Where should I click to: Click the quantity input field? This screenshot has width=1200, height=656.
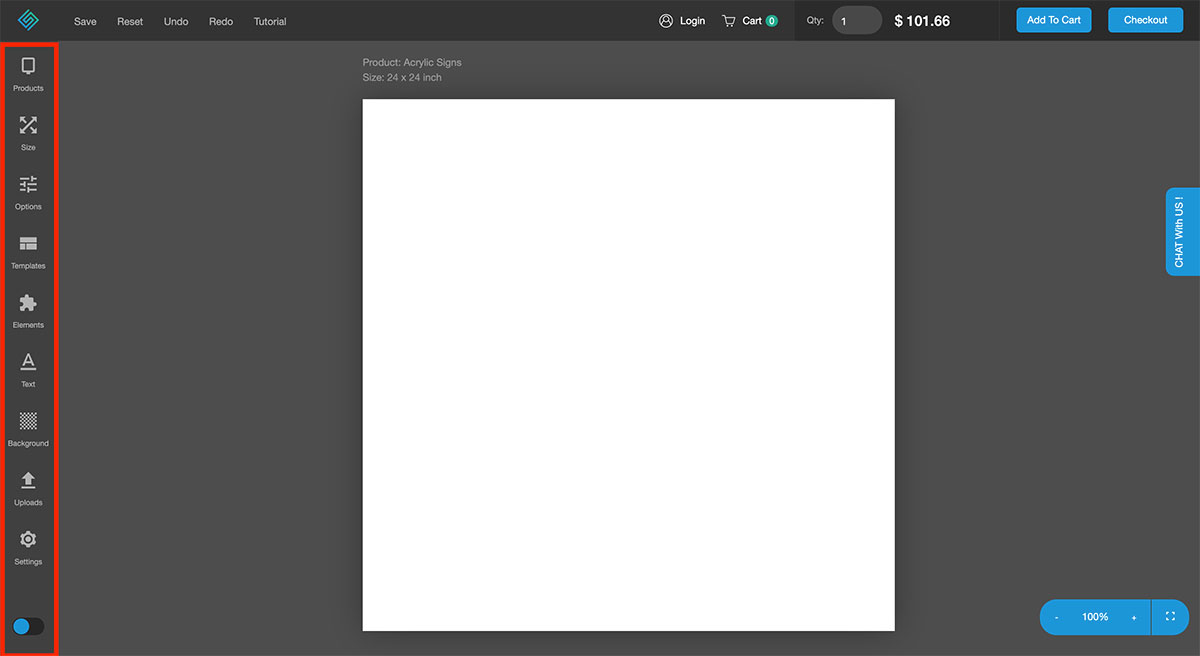point(857,20)
